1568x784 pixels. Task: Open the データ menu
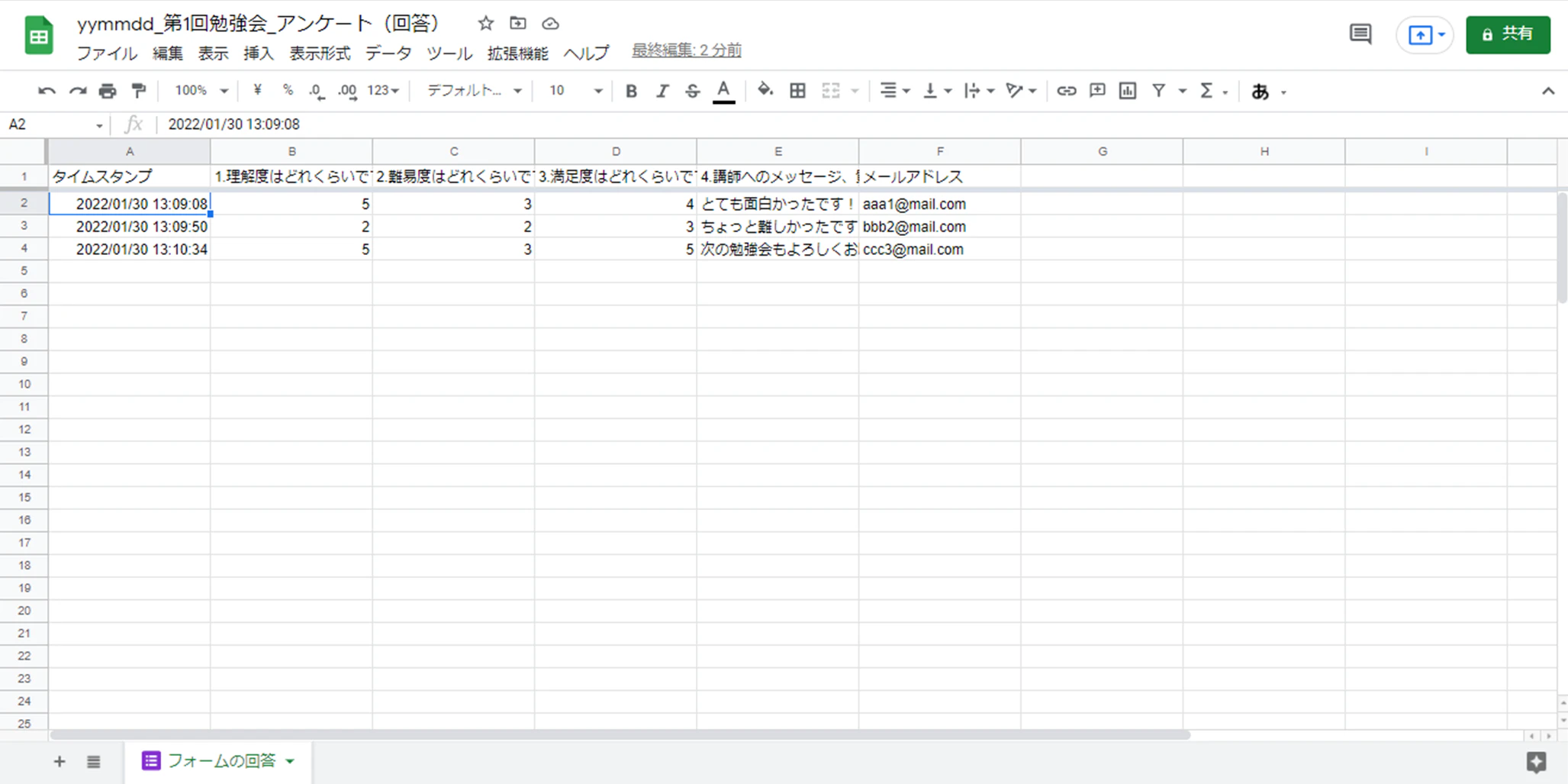[388, 53]
